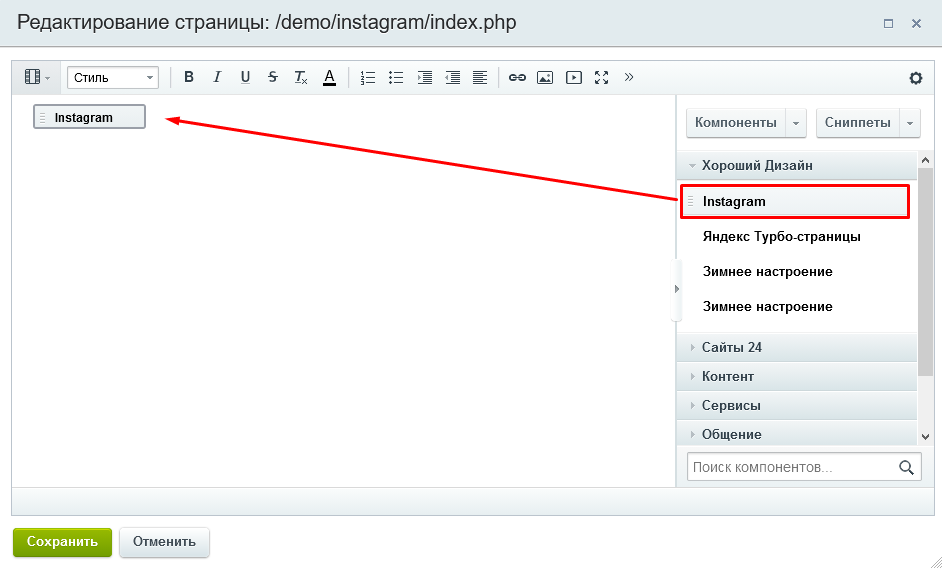The height and width of the screenshot is (569, 942).
Task: Insert a bulleted list
Action: (396, 77)
